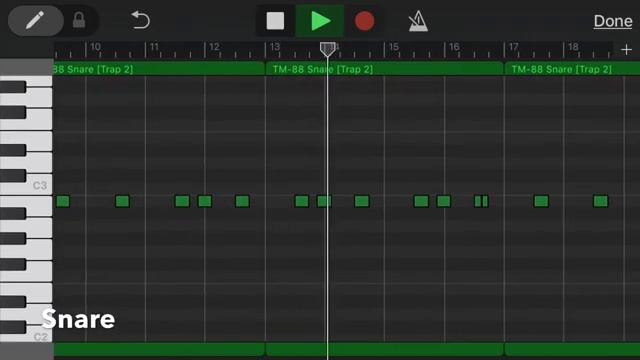Screen dimensions: 640x360
Task: Stop playback with the square button
Action: click(276, 21)
